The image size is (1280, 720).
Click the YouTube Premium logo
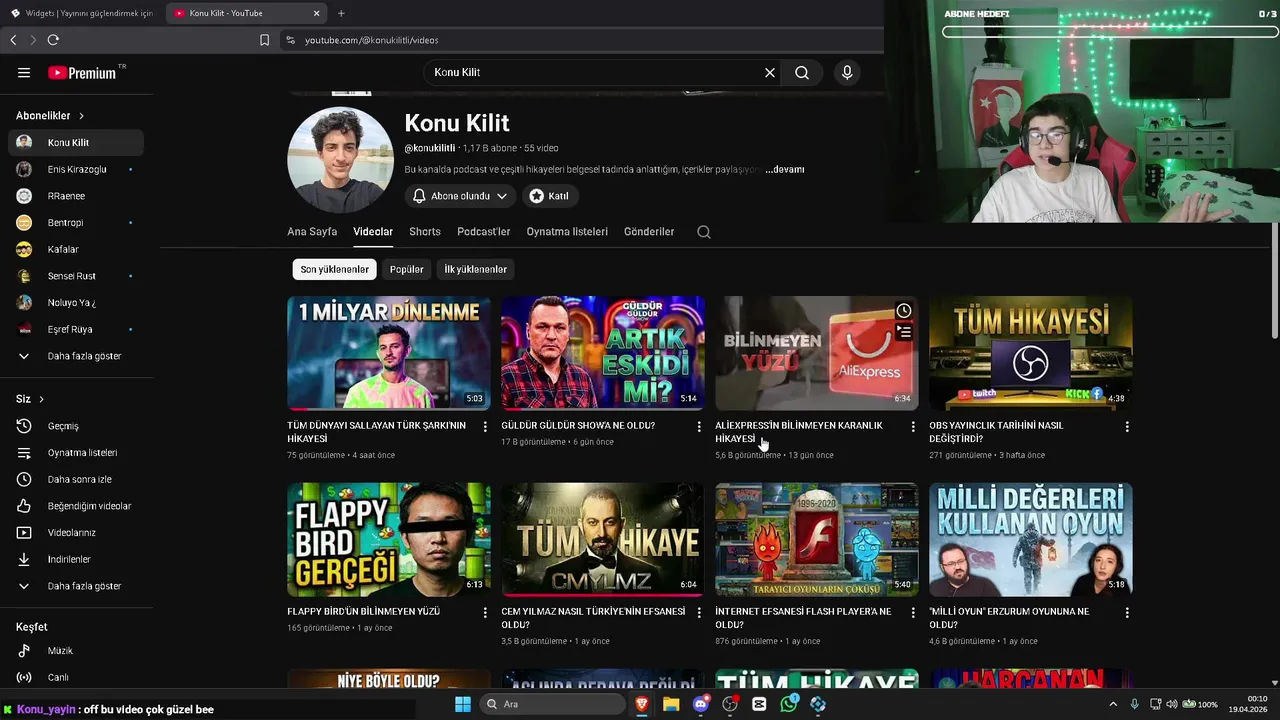tap(86, 73)
